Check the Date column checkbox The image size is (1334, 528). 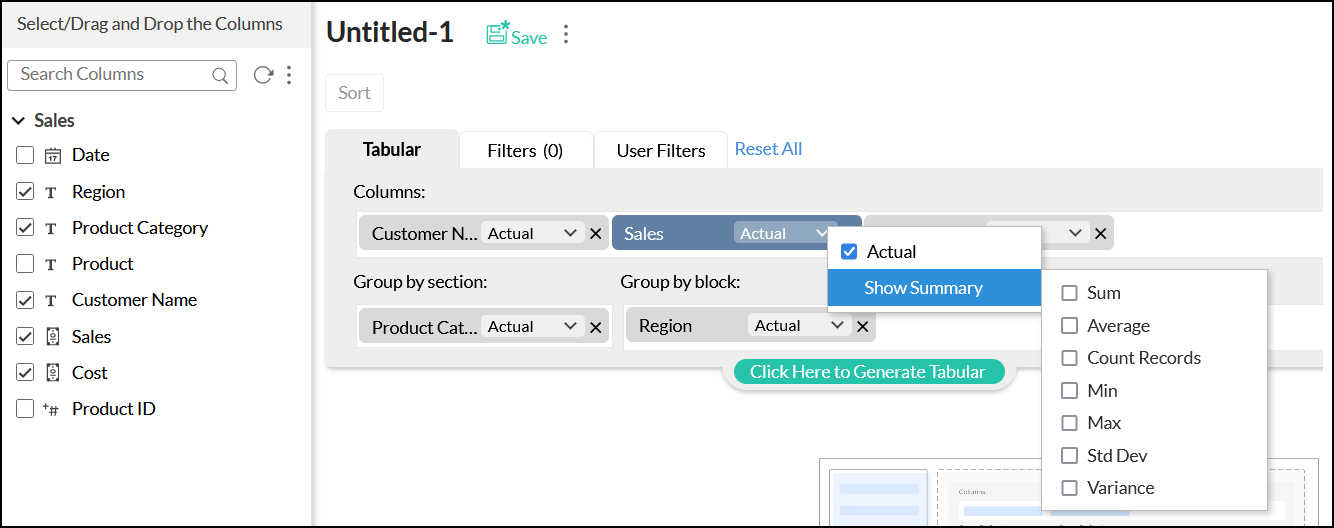click(x=26, y=155)
